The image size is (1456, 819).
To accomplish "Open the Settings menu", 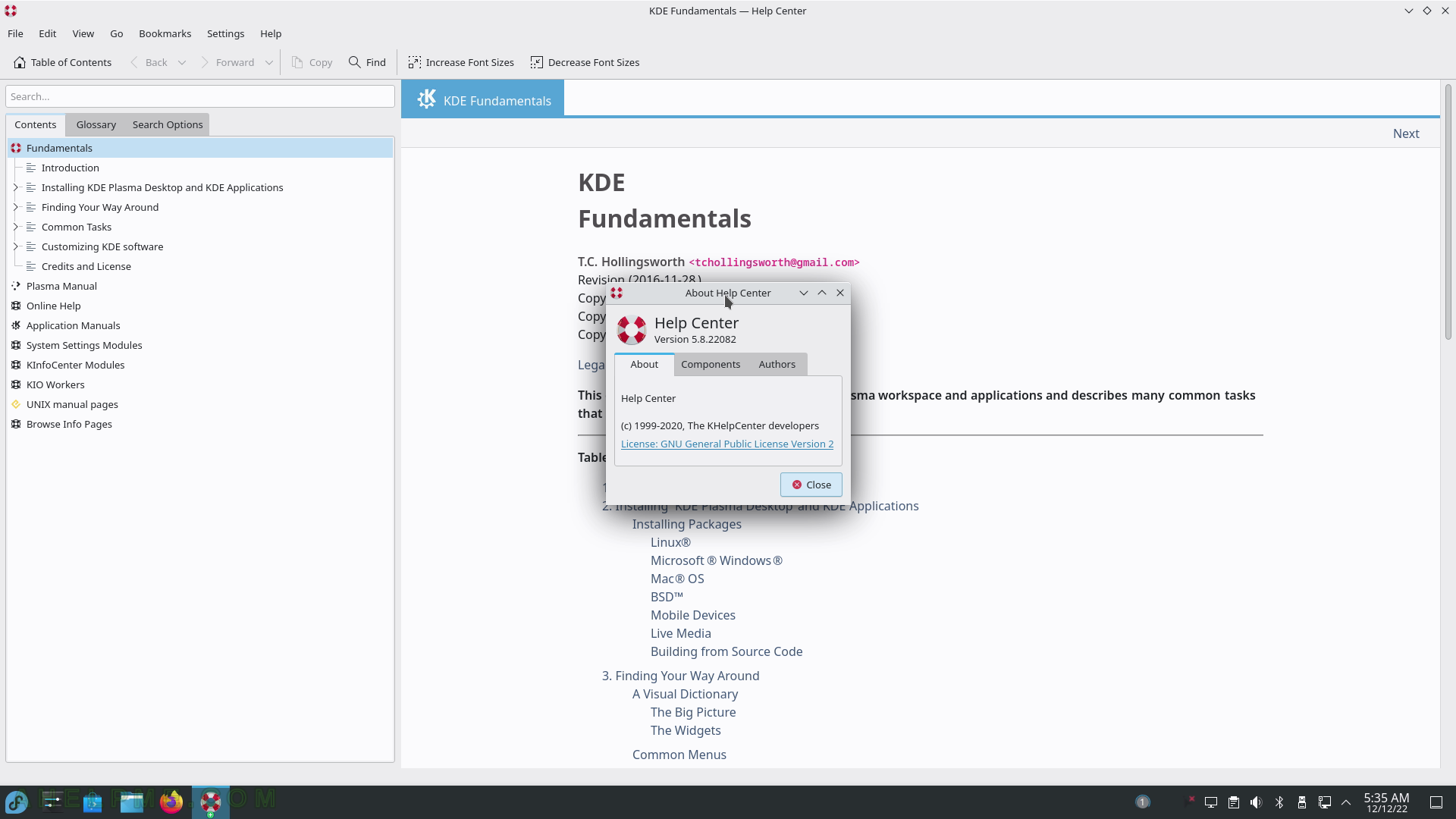I will [x=225, y=33].
